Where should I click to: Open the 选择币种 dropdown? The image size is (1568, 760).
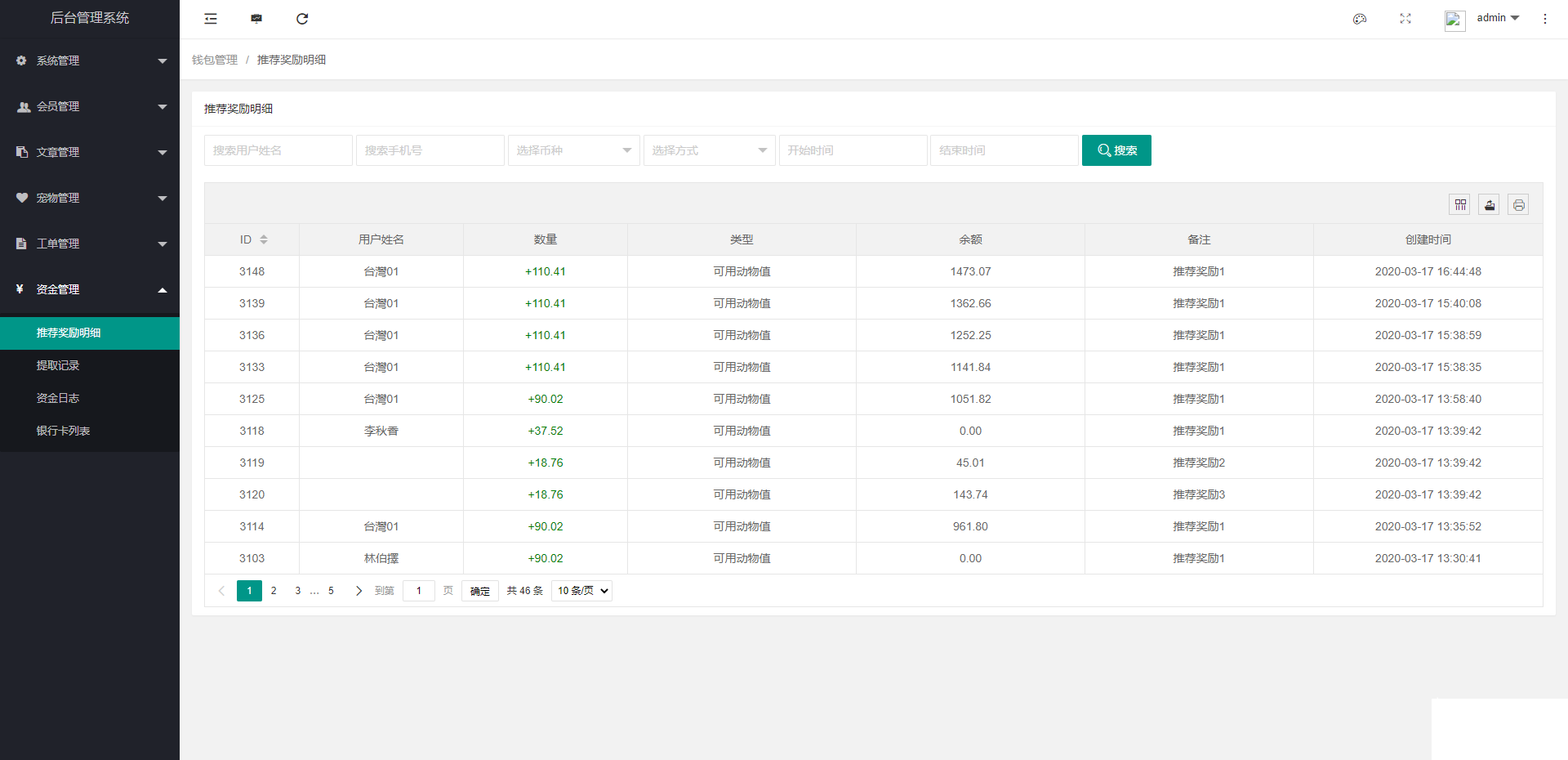pyautogui.click(x=573, y=150)
